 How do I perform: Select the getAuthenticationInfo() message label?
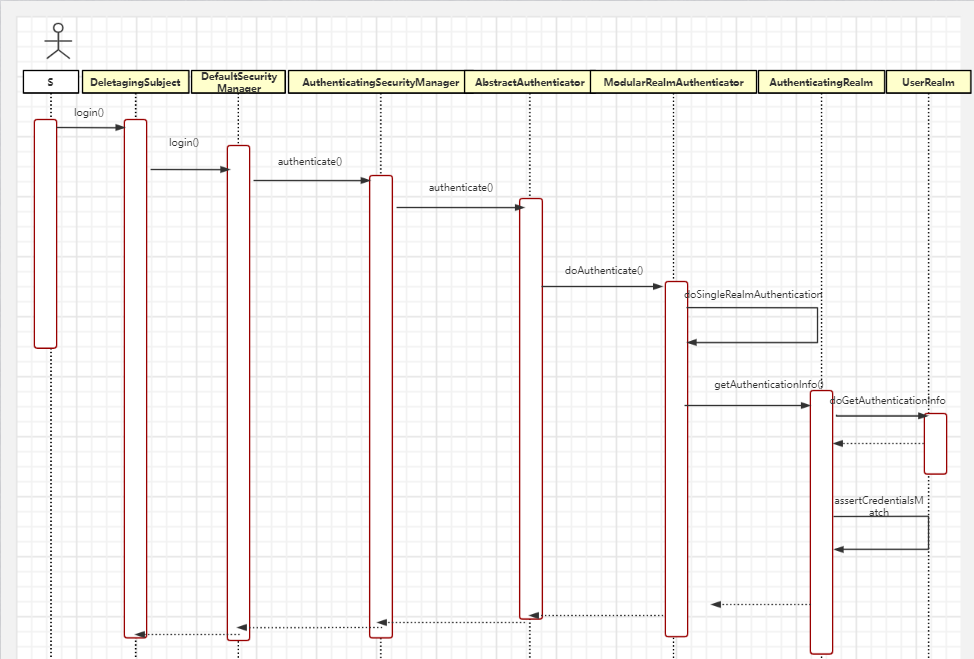click(x=768, y=384)
